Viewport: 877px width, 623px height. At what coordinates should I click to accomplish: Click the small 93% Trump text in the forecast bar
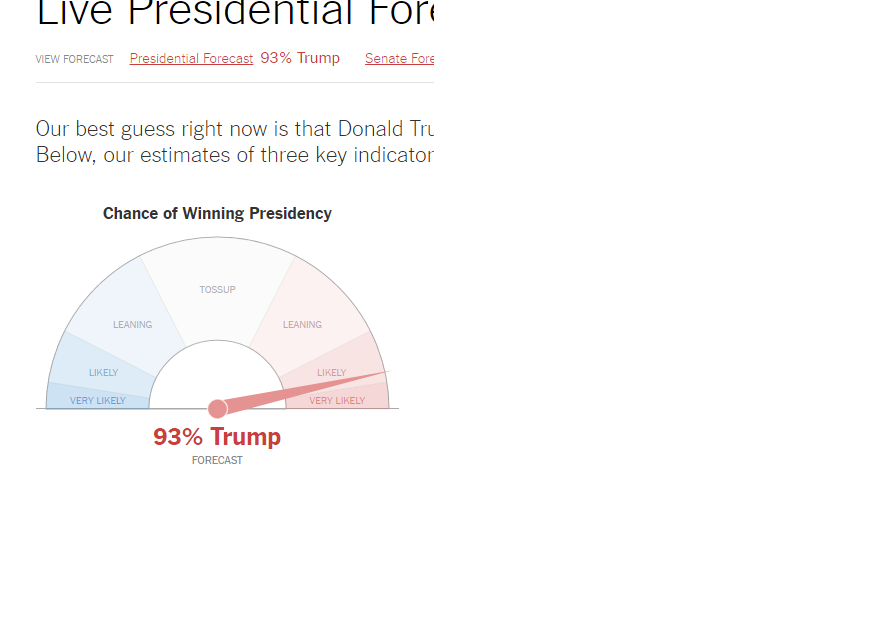coord(300,58)
